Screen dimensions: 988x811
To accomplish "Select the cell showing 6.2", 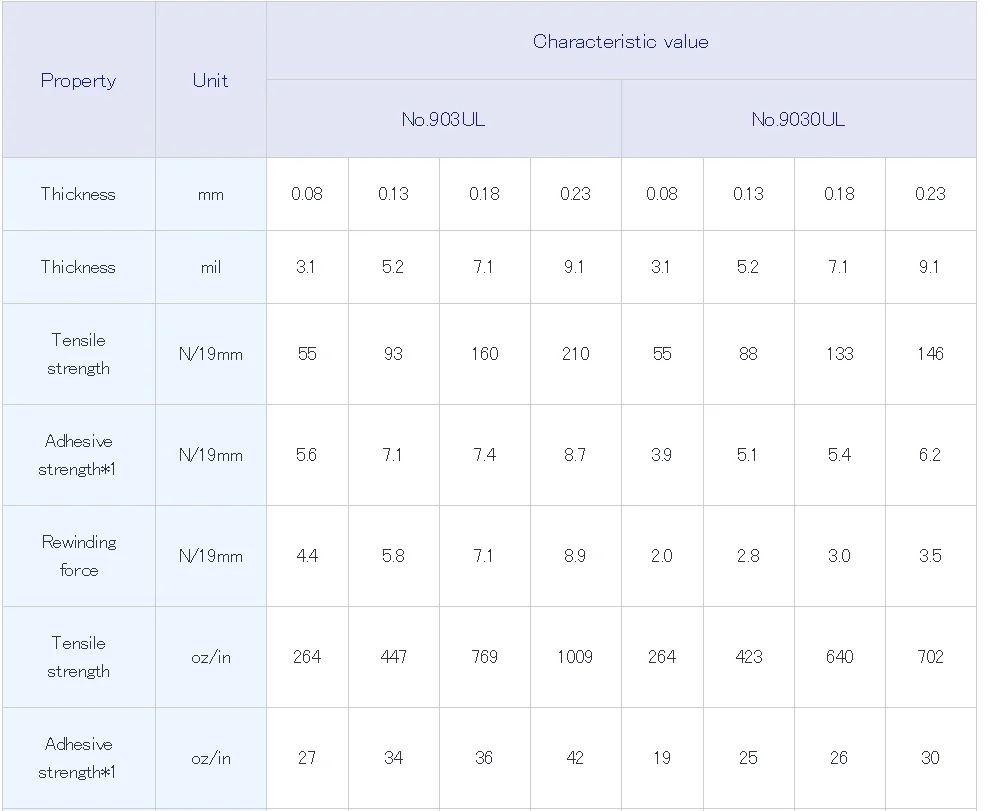I will (x=930, y=455).
